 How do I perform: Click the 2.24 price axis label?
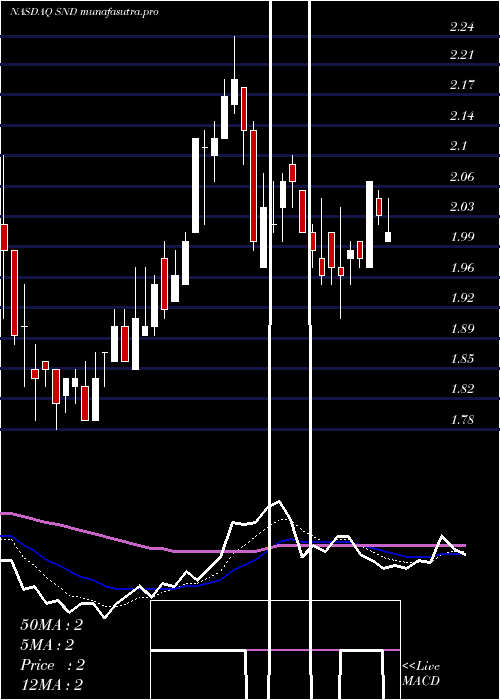462,27
